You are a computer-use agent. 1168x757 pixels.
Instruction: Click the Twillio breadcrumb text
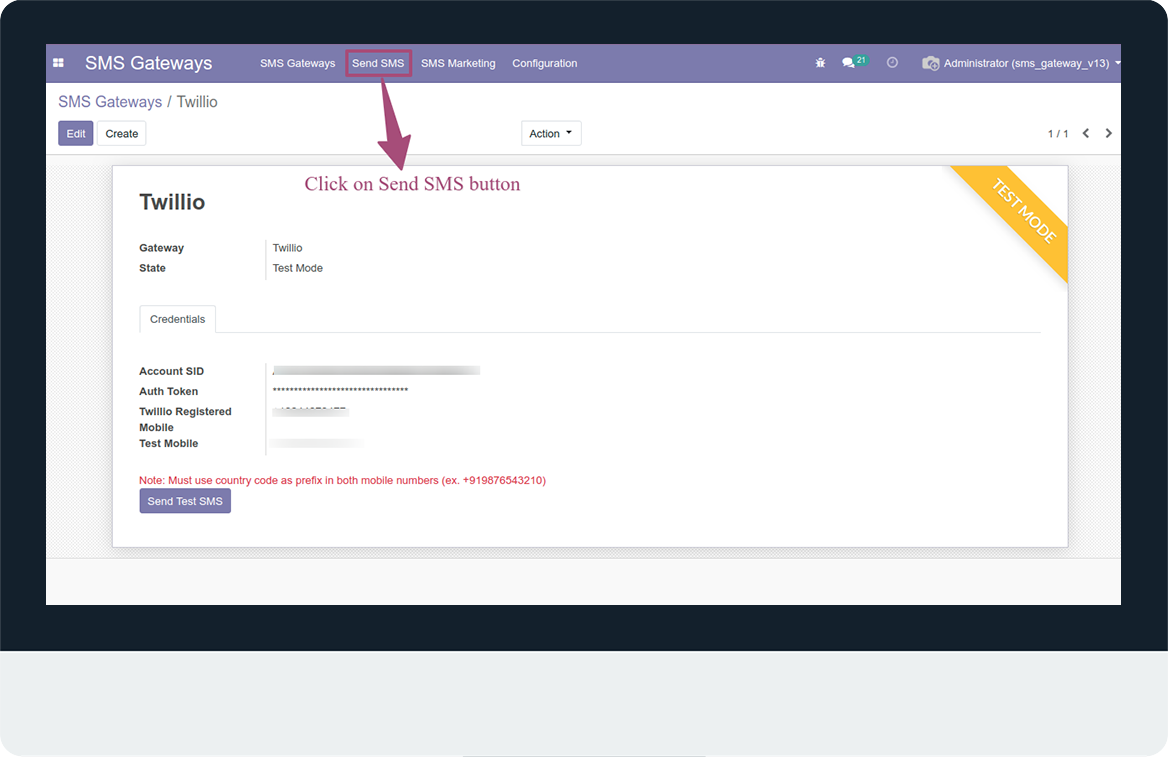[x=197, y=102]
